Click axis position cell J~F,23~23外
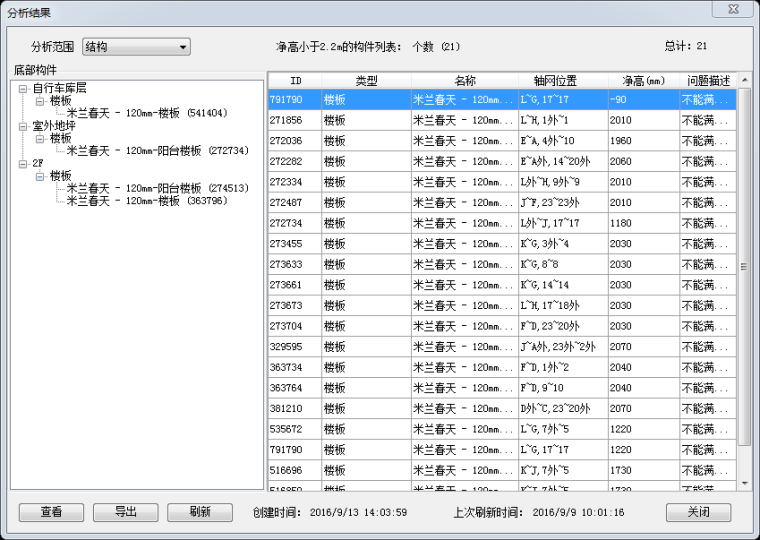Viewport: 760px width, 540px height. coord(563,203)
